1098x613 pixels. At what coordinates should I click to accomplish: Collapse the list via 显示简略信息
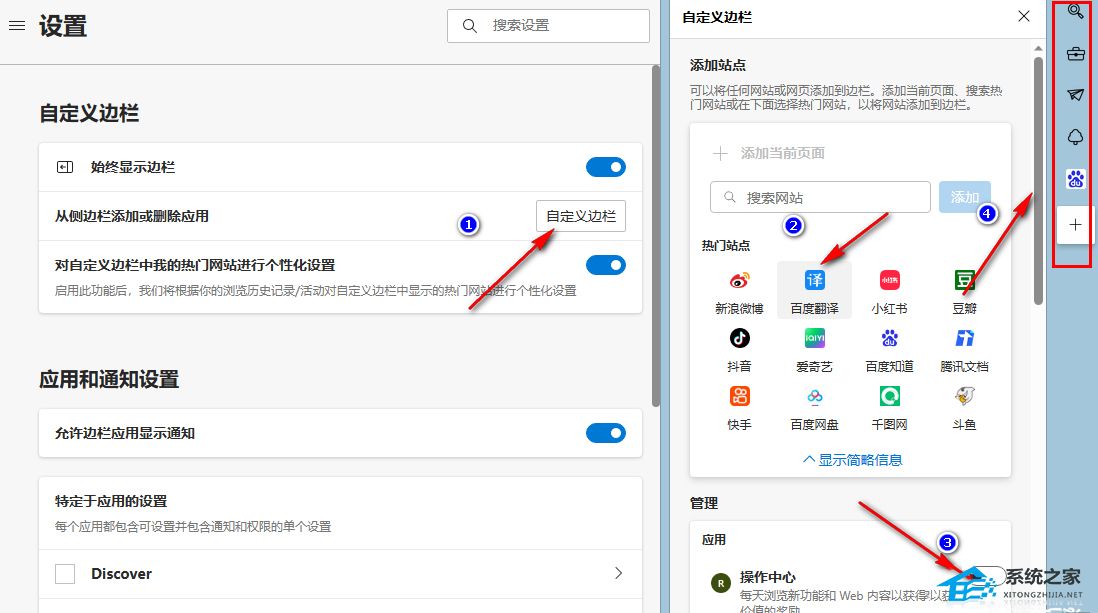[x=852, y=460]
